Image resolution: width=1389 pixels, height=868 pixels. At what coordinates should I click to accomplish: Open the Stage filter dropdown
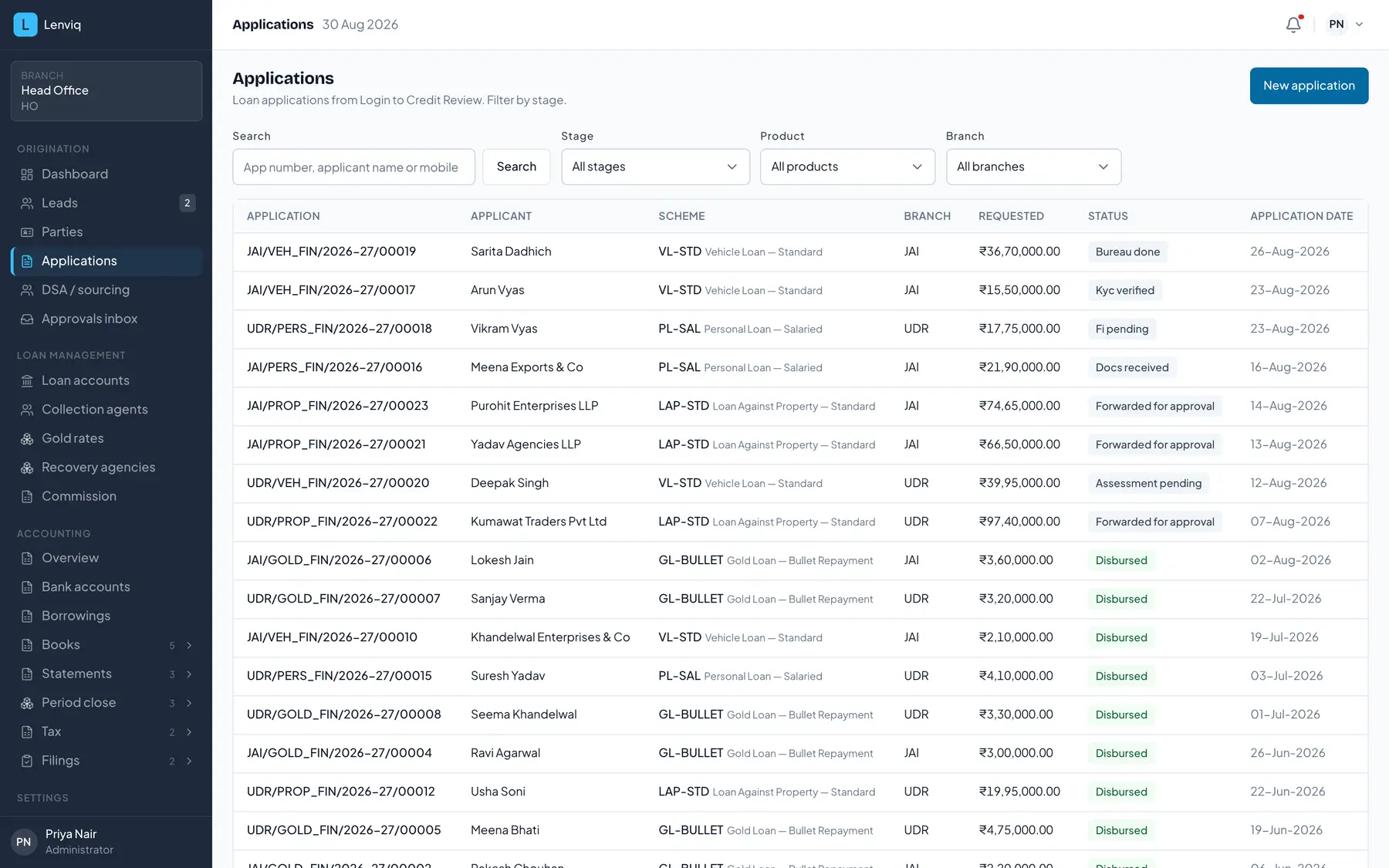click(655, 167)
